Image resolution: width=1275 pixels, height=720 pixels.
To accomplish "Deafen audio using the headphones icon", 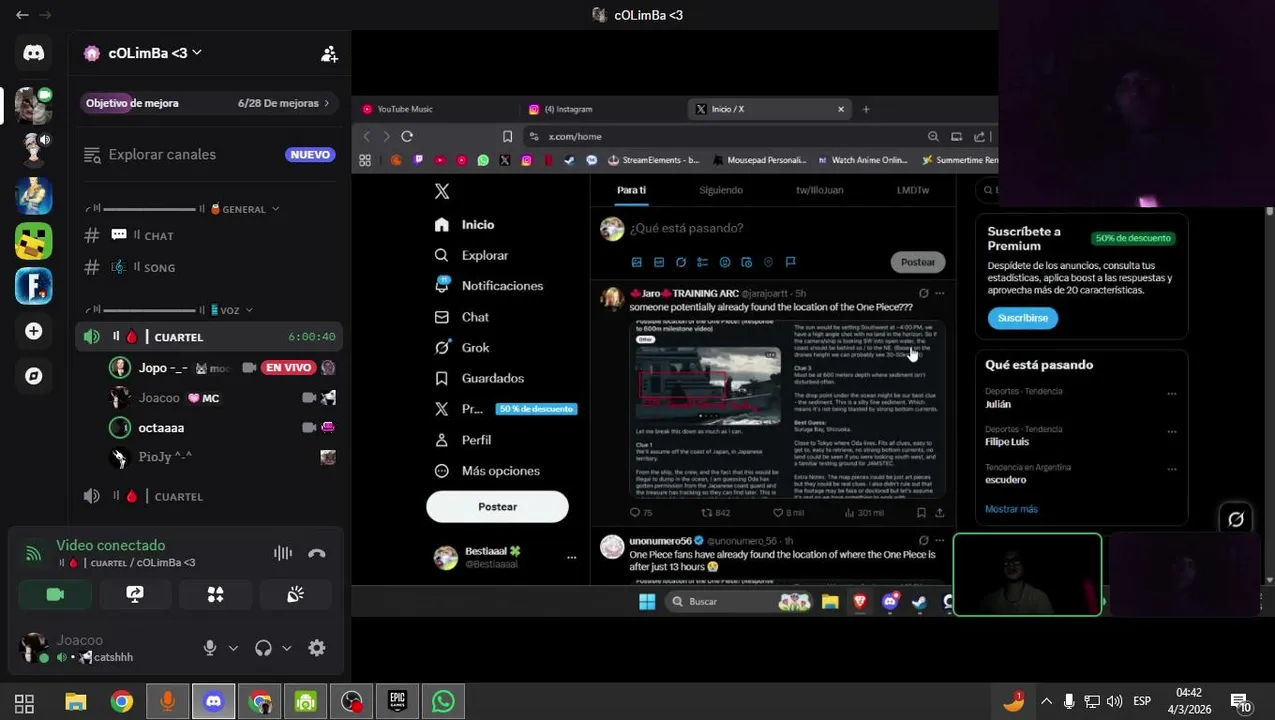I will coord(263,648).
